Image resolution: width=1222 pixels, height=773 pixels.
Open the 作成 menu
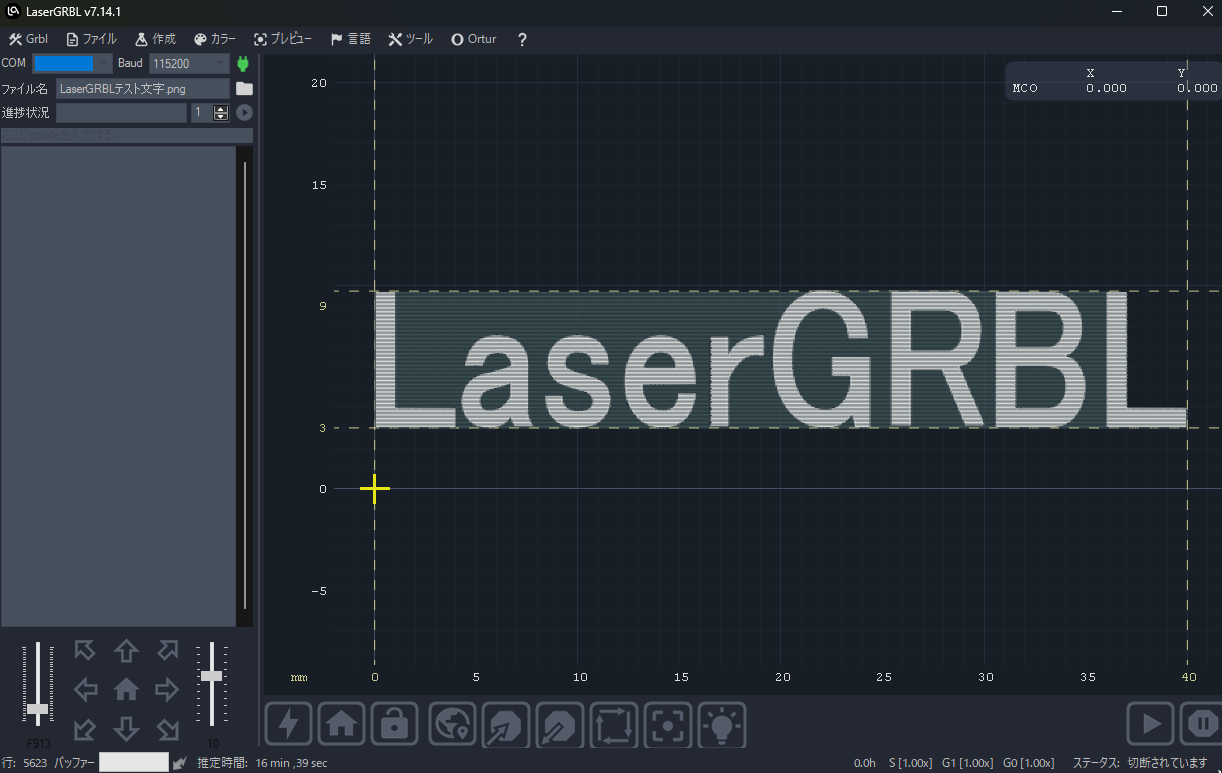tap(155, 39)
